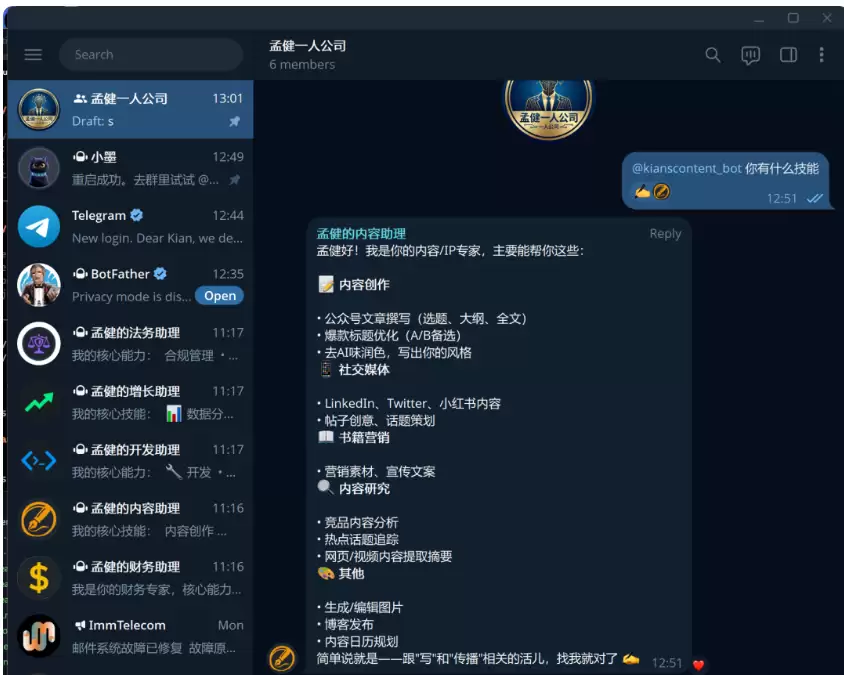Click the pin icon on 孟健一人公司 row
This screenshot has width=844, height=675.
click(234, 122)
